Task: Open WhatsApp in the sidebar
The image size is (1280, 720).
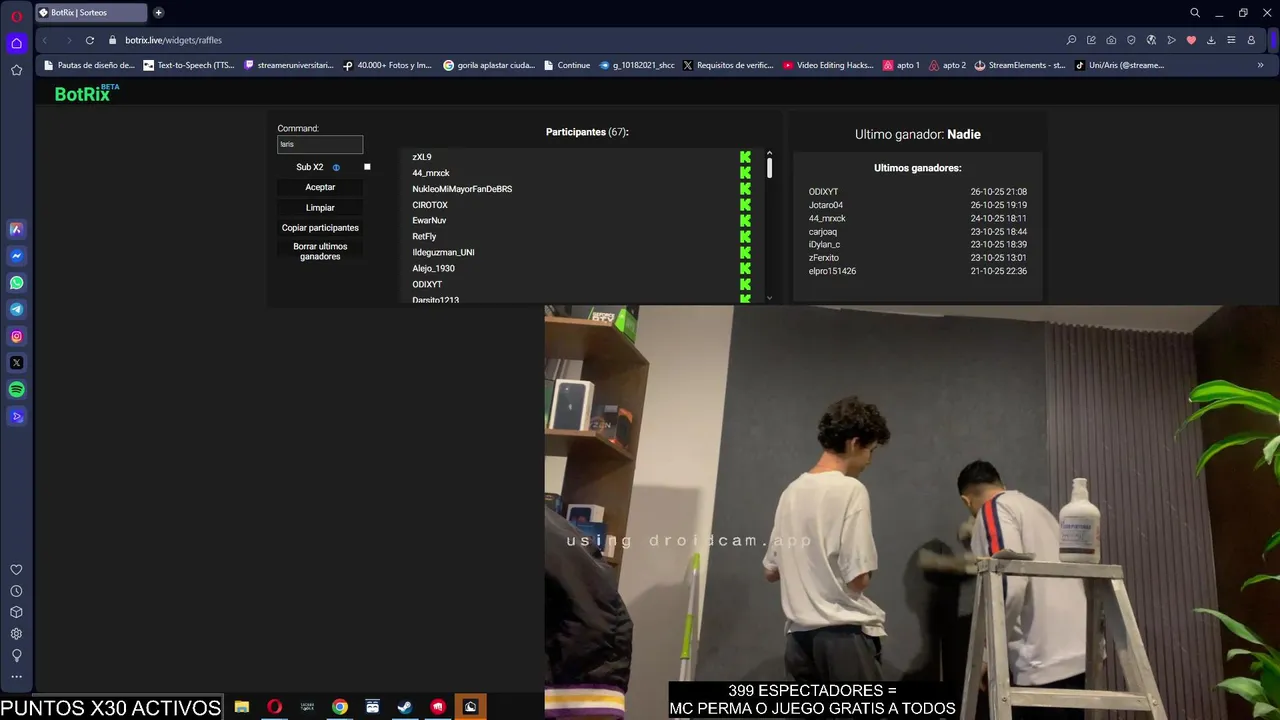Action: click(16, 283)
